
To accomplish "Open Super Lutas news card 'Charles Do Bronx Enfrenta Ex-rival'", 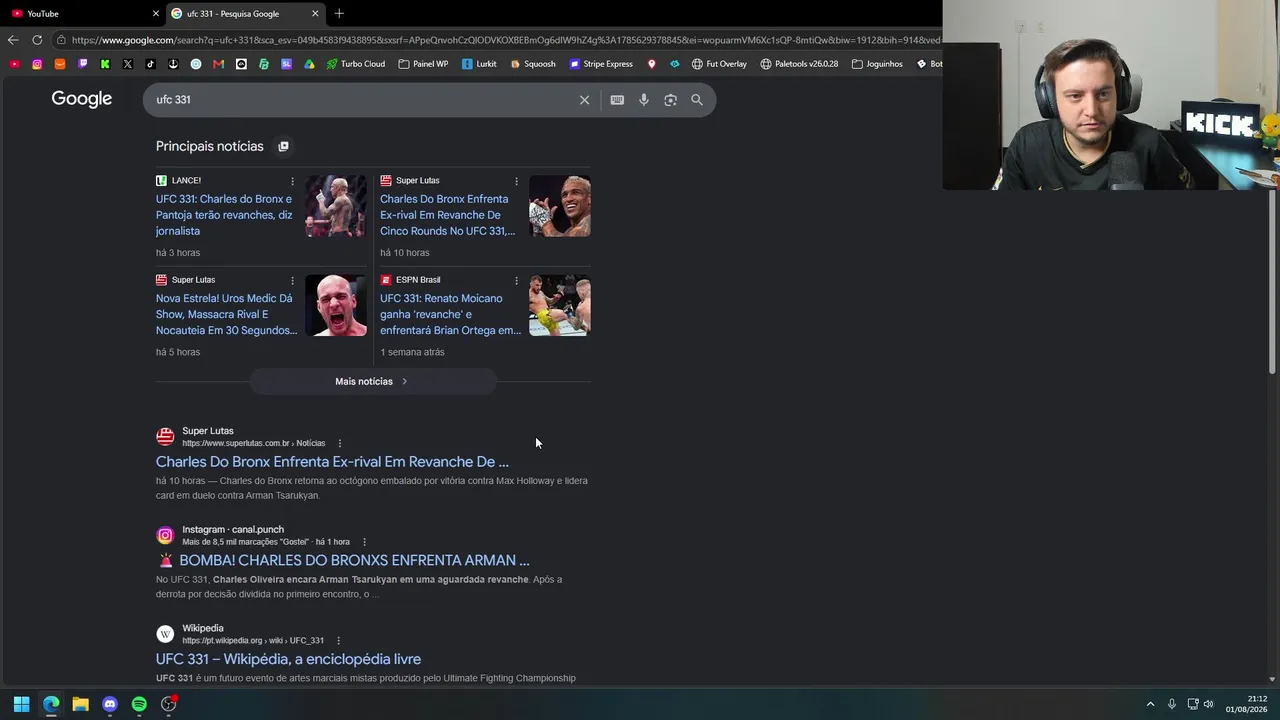I will [x=448, y=215].
